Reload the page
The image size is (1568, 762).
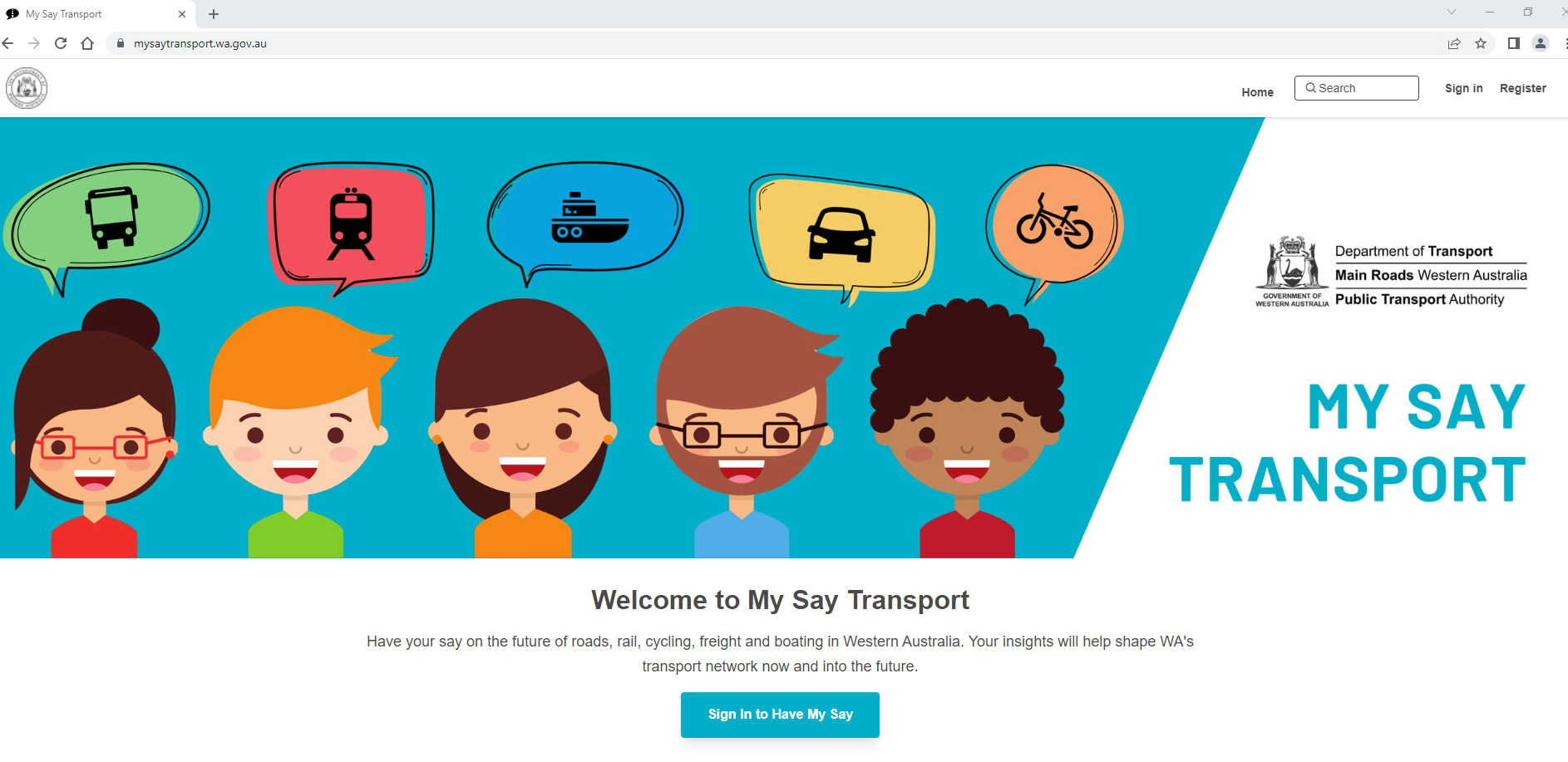coord(61,43)
